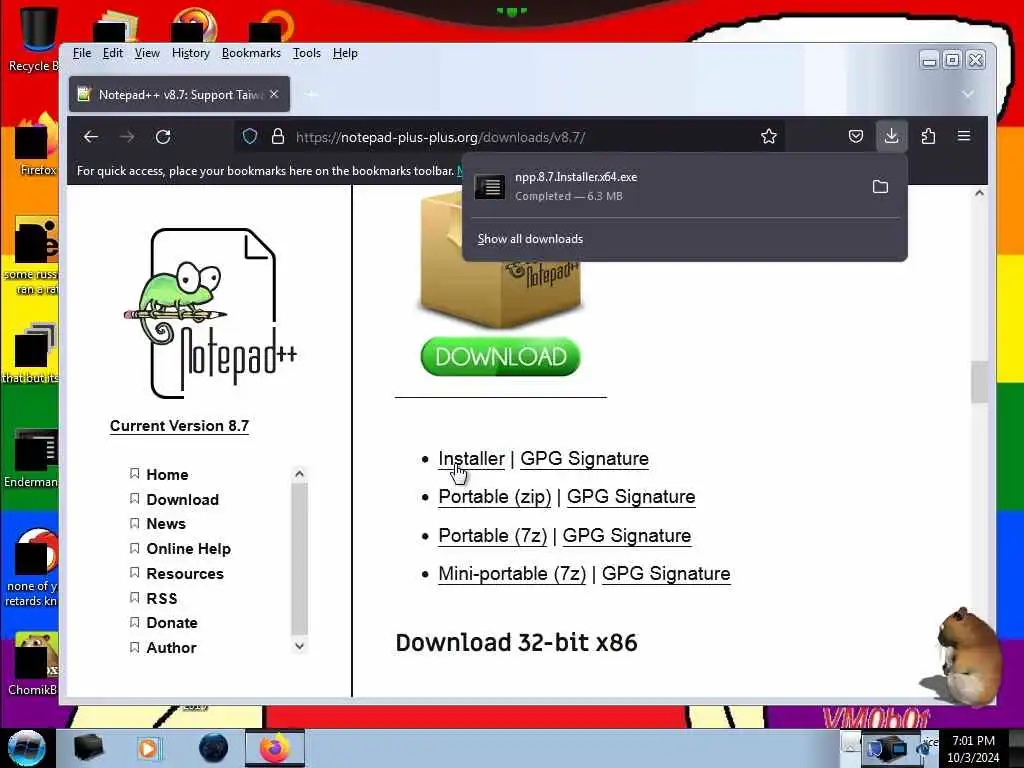Image resolution: width=1024 pixels, height=768 pixels.
Task: Go to Home in the sidebar
Action: 167,475
